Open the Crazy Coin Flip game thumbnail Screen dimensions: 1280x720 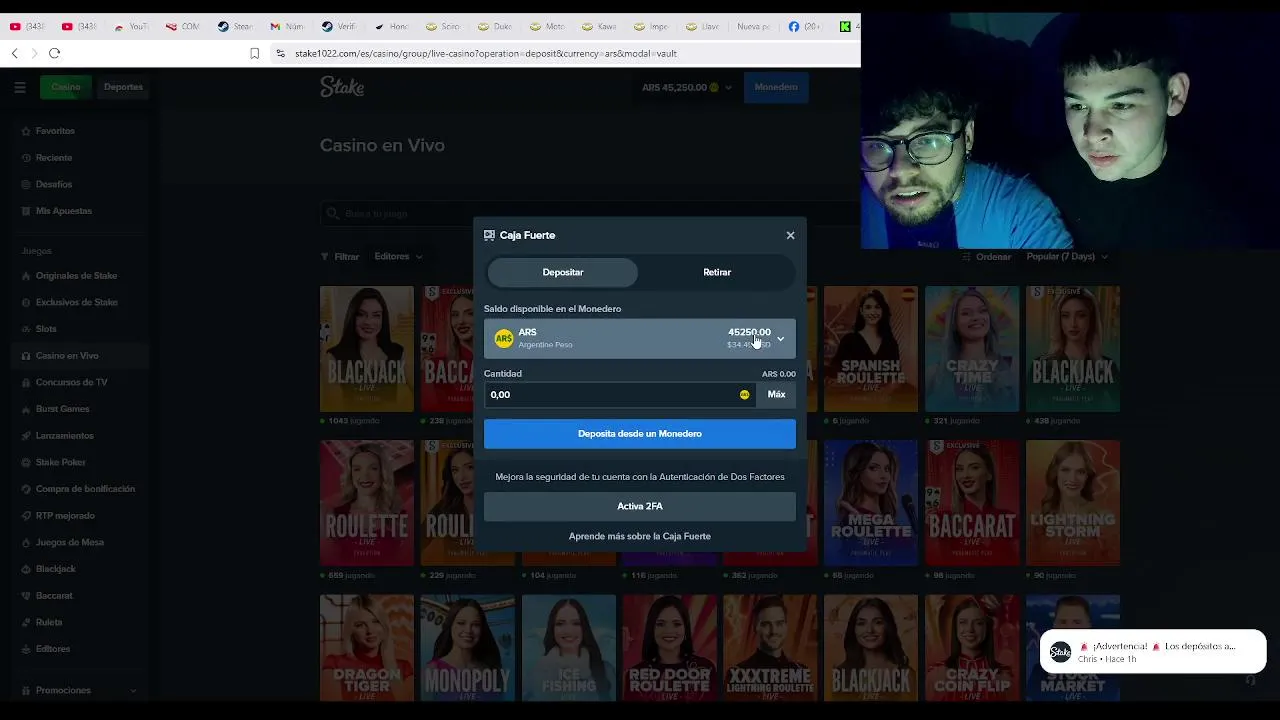click(x=971, y=647)
